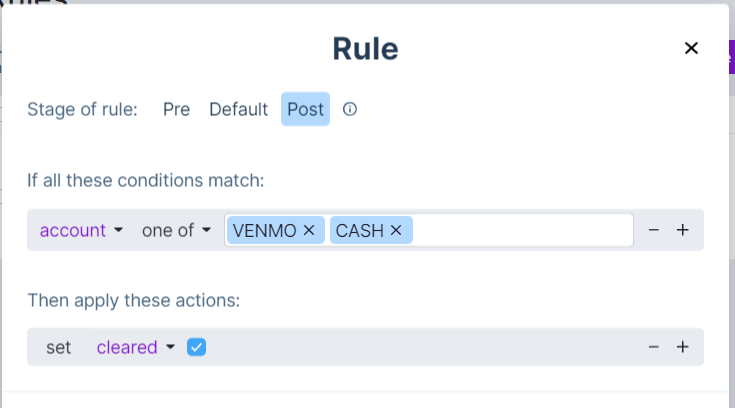Screen dimensions: 735x408
Task: Click the stage of rule info icon
Action: (x=350, y=109)
